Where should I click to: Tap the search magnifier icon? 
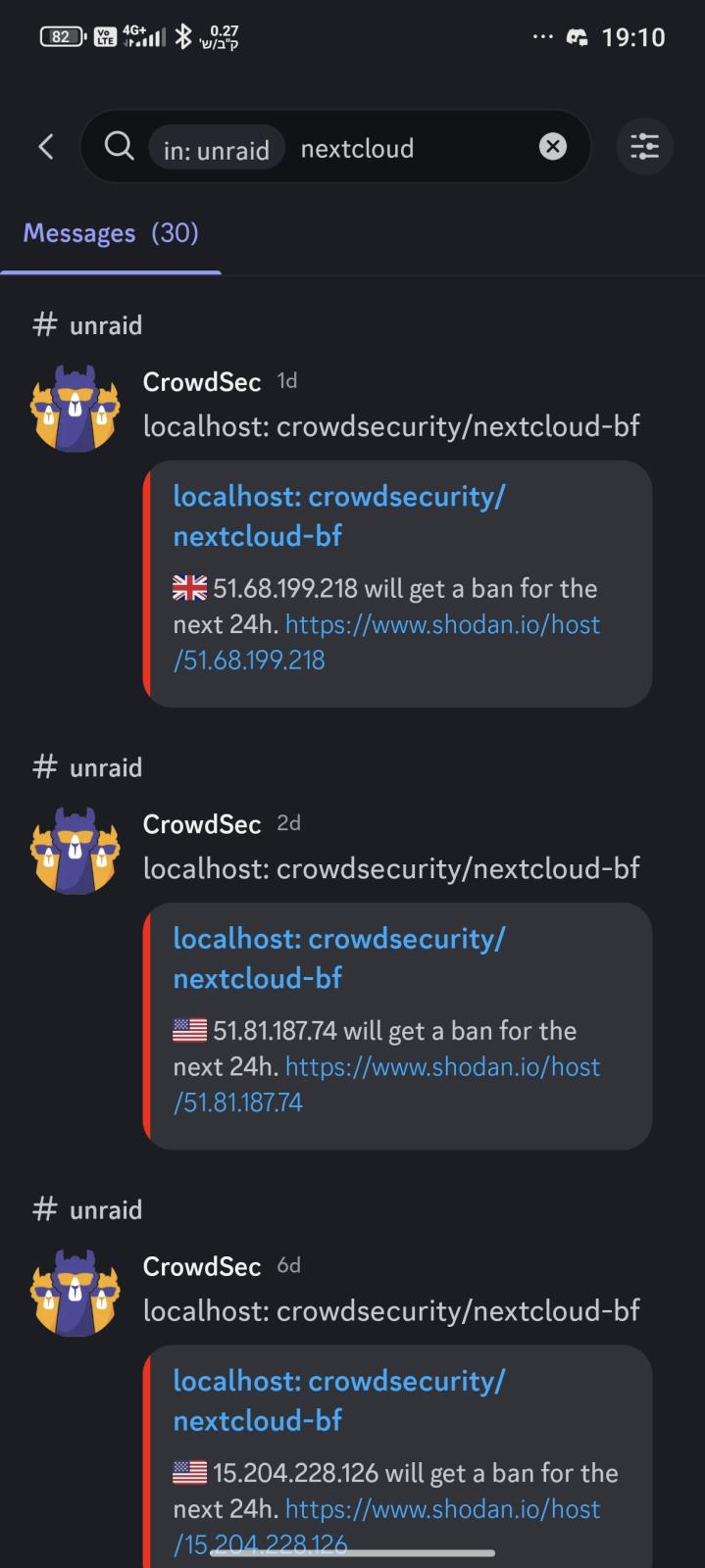click(x=119, y=147)
